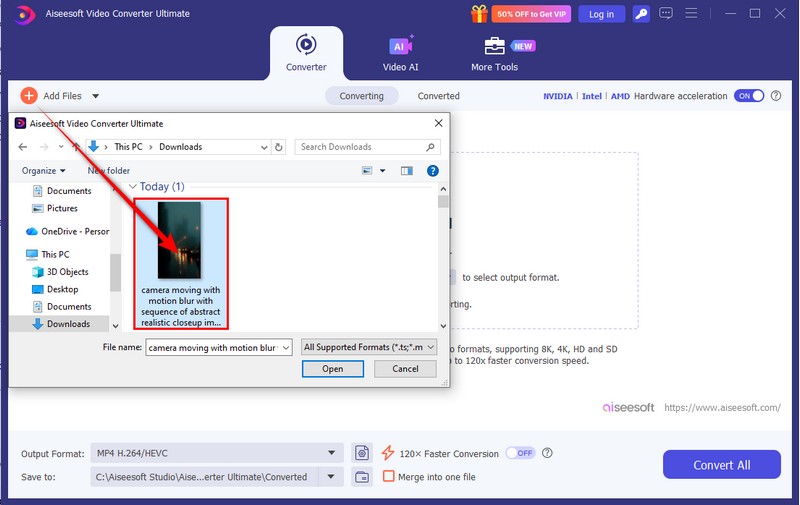
Task: Select OneDrive - Personal in navigation pane
Action: pos(75,232)
